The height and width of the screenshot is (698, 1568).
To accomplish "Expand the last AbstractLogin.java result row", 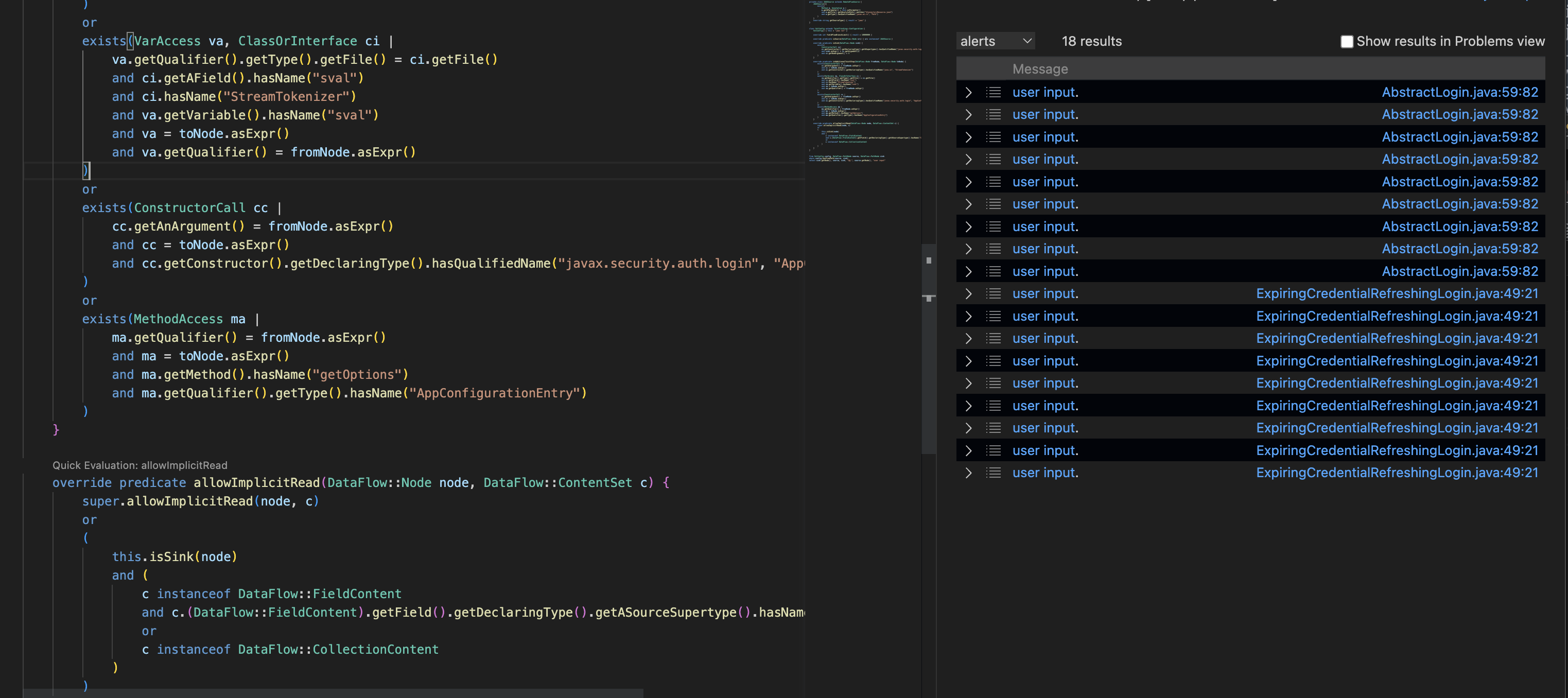I will point(968,271).
